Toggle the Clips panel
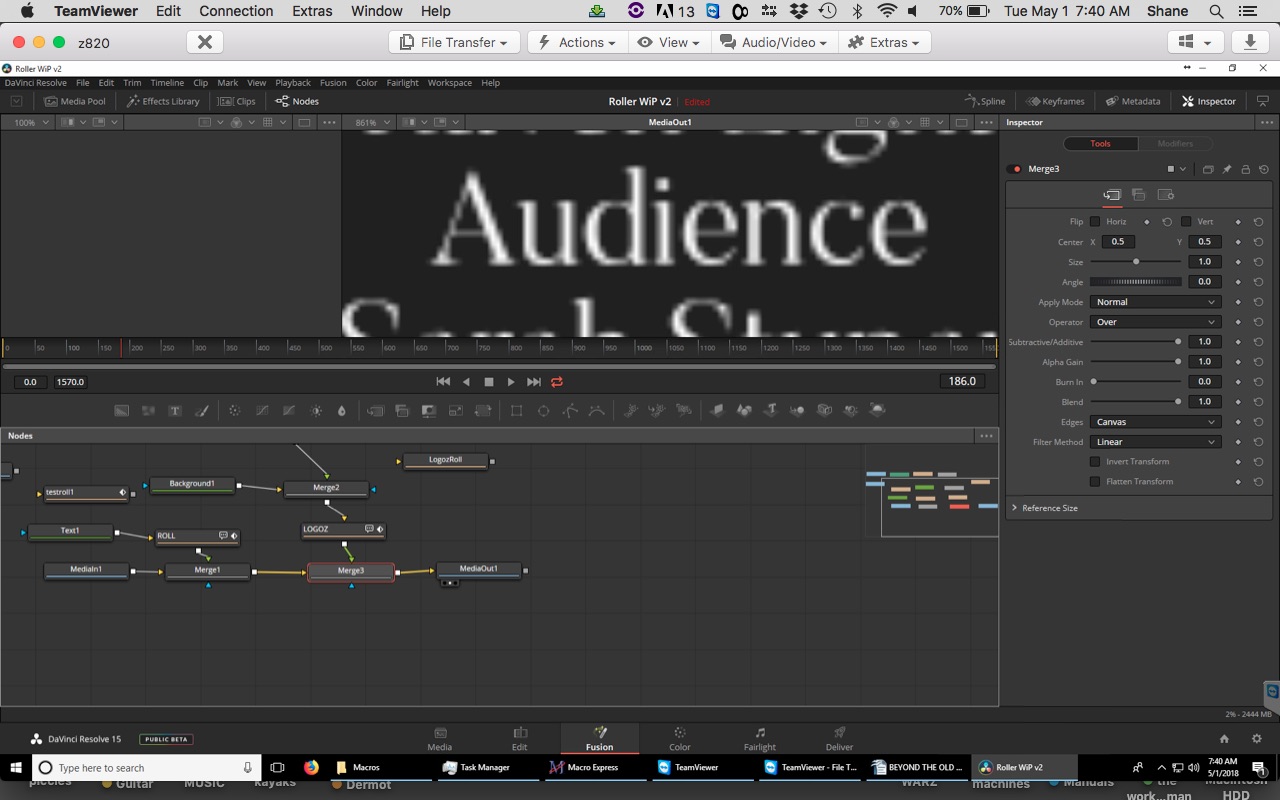Image resolution: width=1280 pixels, height=800 pixels. click(237, 101)
